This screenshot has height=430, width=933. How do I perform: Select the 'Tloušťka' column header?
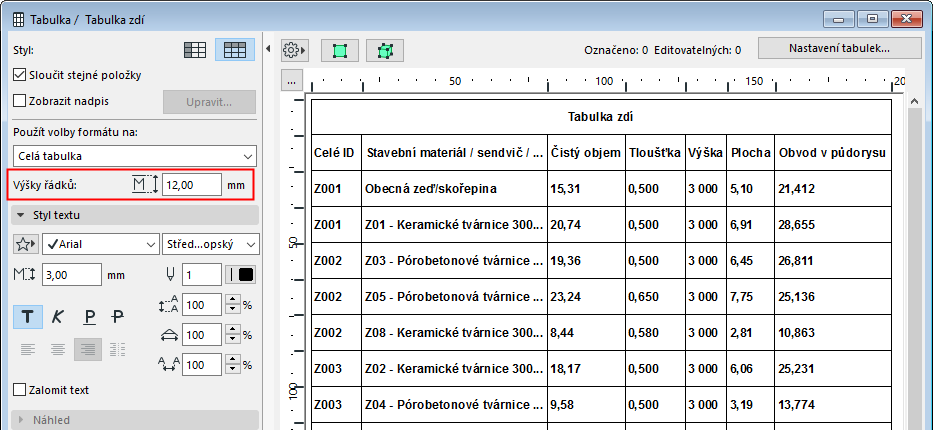tap(655, 153)
